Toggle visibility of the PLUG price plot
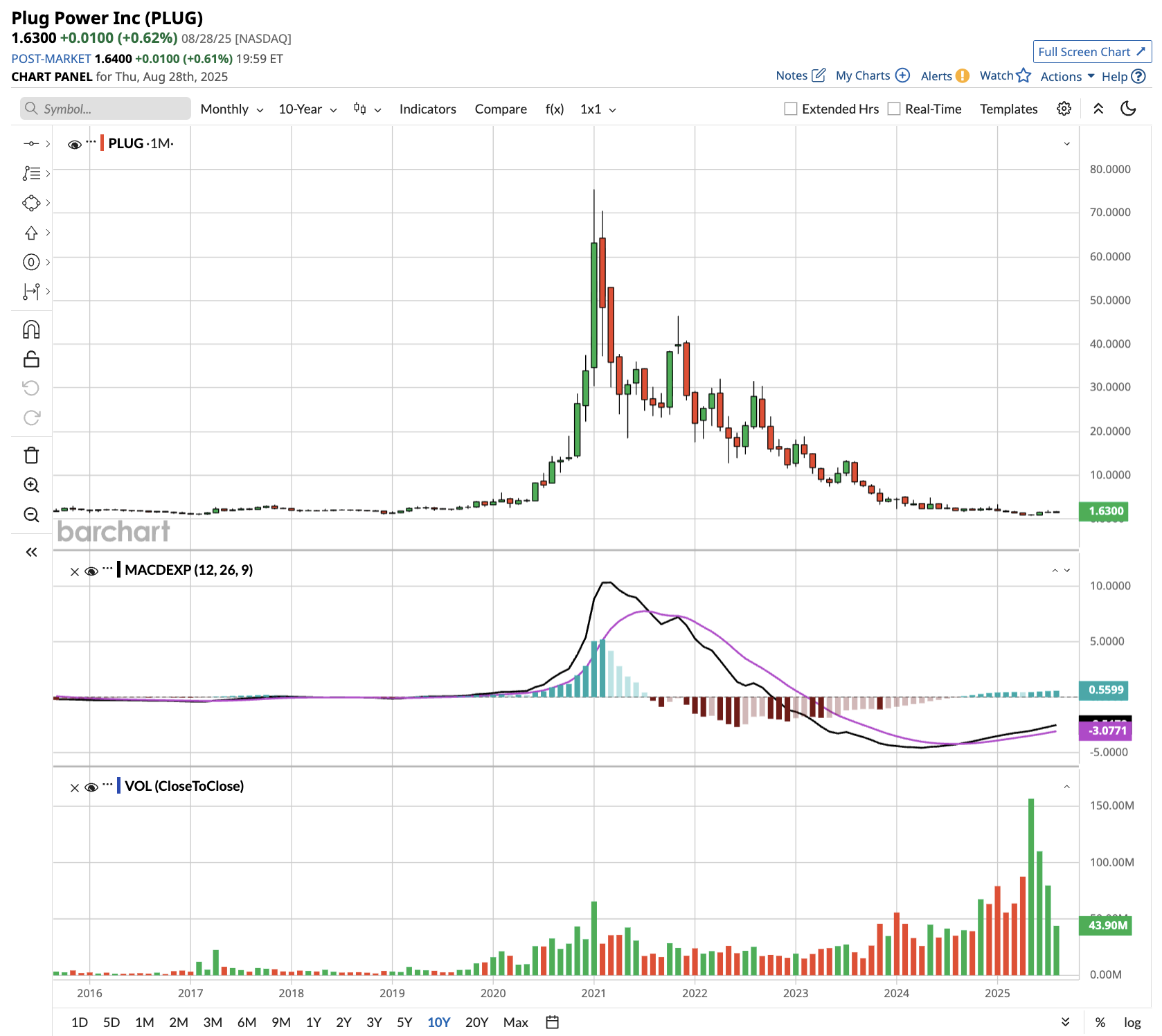The height and width of the screenshot is (1036, 1162). (75, 144)
